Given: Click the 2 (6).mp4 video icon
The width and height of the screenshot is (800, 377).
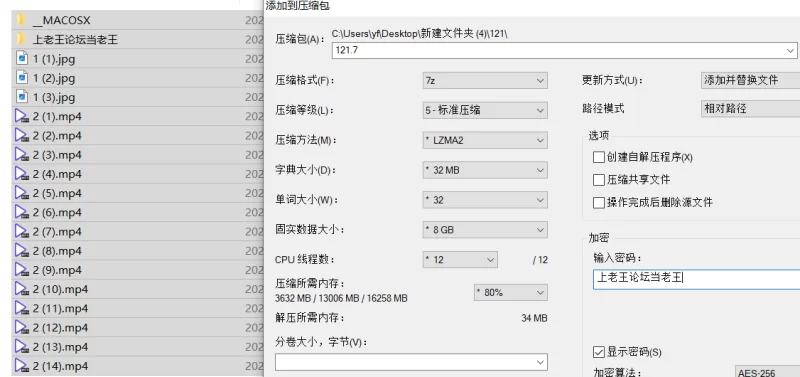Looking at the screenshot, I should pos(21,212).
